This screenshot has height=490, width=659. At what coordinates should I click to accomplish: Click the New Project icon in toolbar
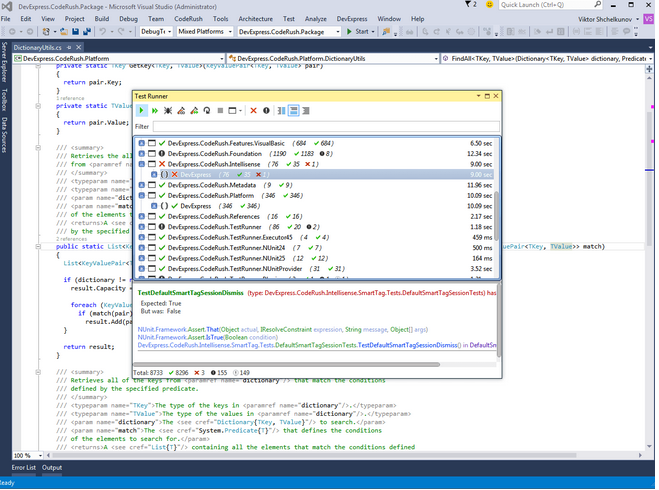(46, 32)
